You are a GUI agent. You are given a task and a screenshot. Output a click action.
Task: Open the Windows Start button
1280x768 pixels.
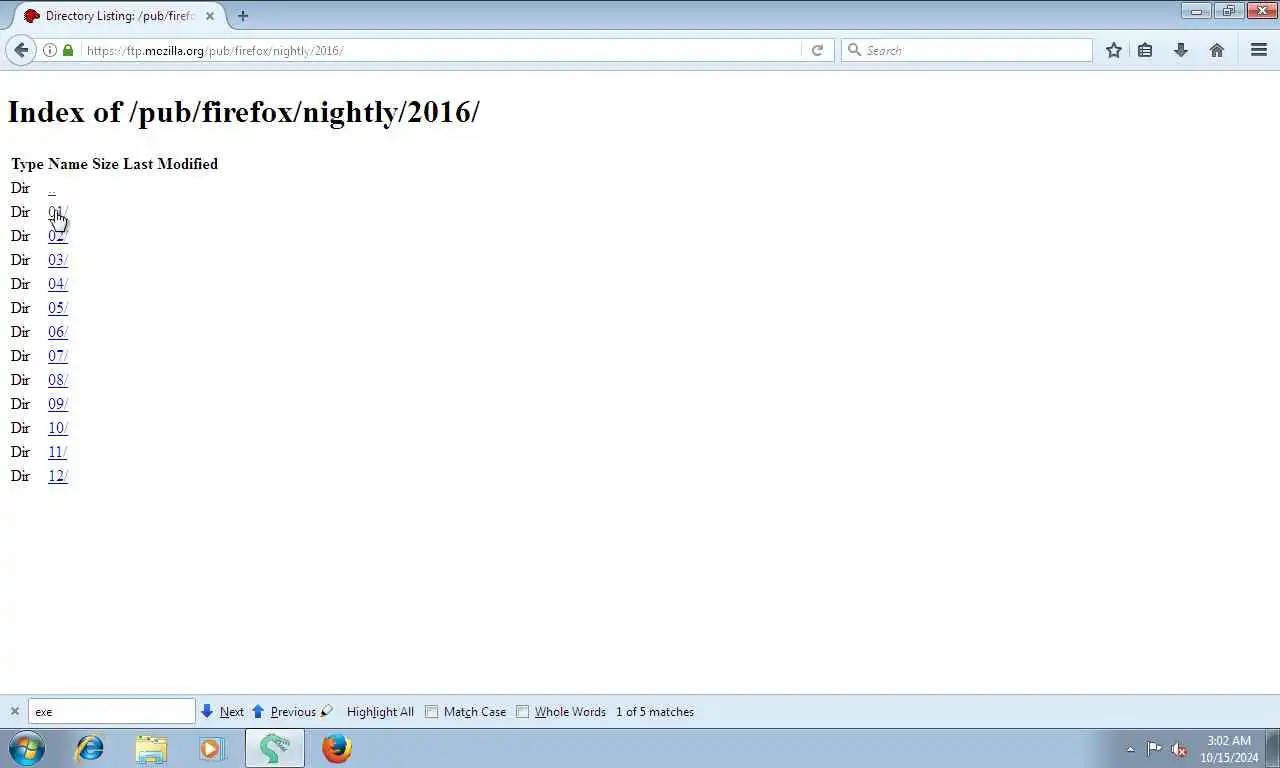click(x=27, y=748)
